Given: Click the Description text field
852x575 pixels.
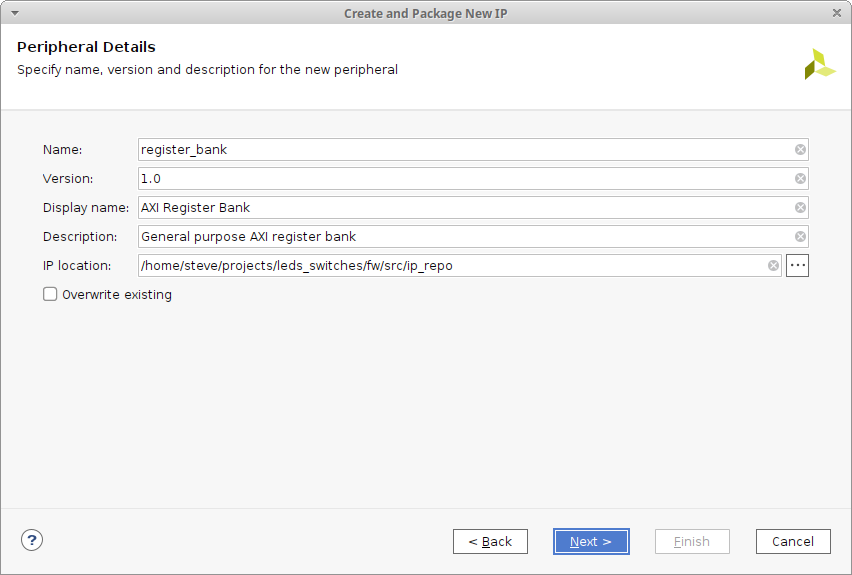Looking at the screenshot, I should pos(460,237).
